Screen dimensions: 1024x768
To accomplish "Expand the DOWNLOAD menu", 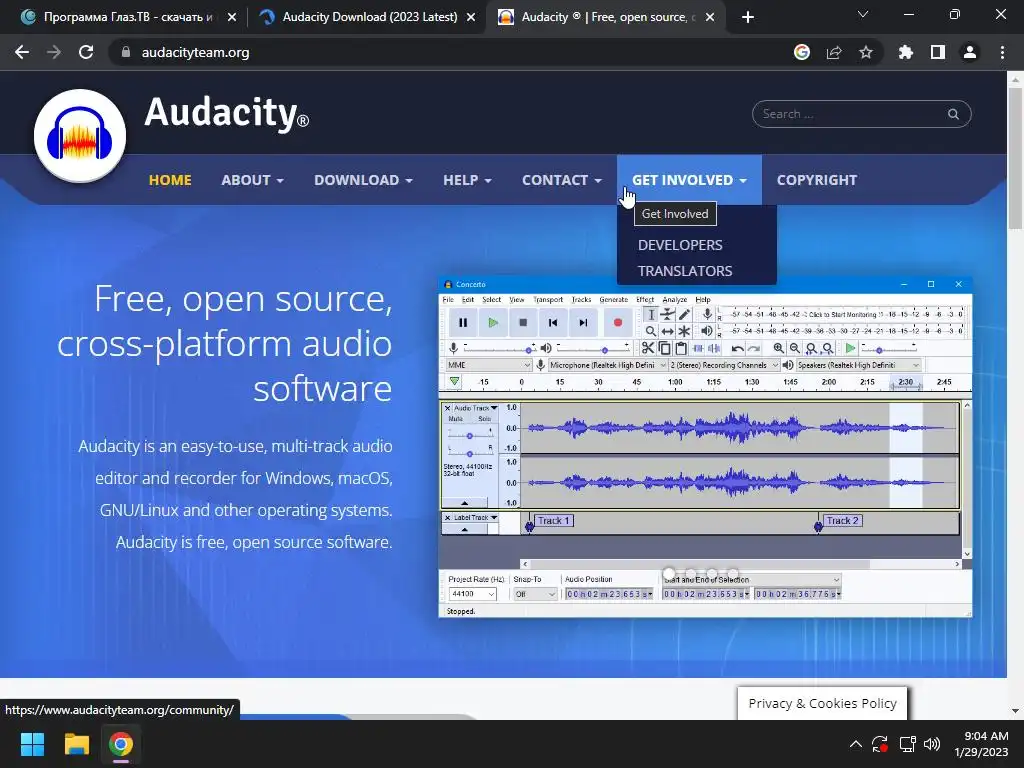I will click(363, 180).
